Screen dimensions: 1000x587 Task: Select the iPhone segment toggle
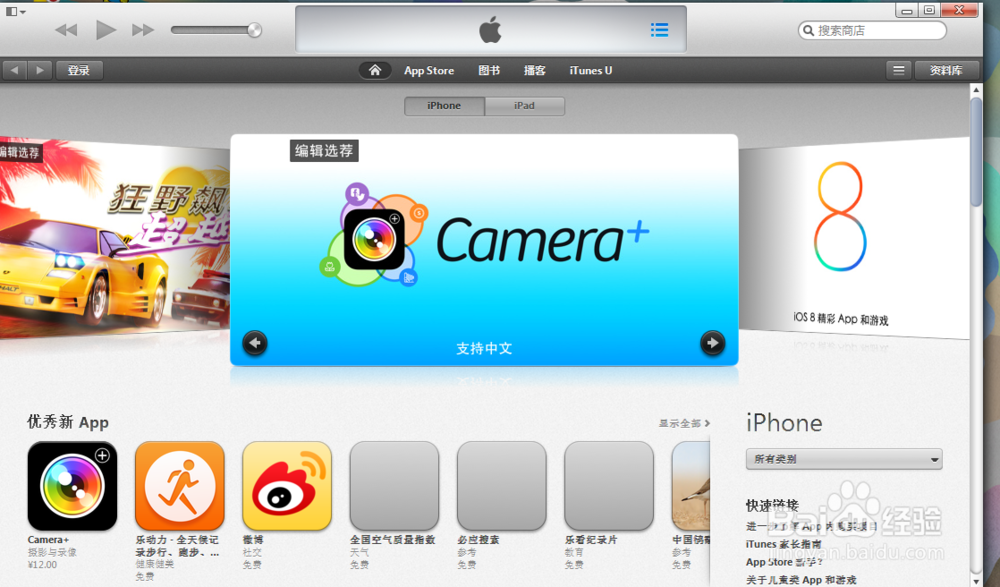click(444, 106)
